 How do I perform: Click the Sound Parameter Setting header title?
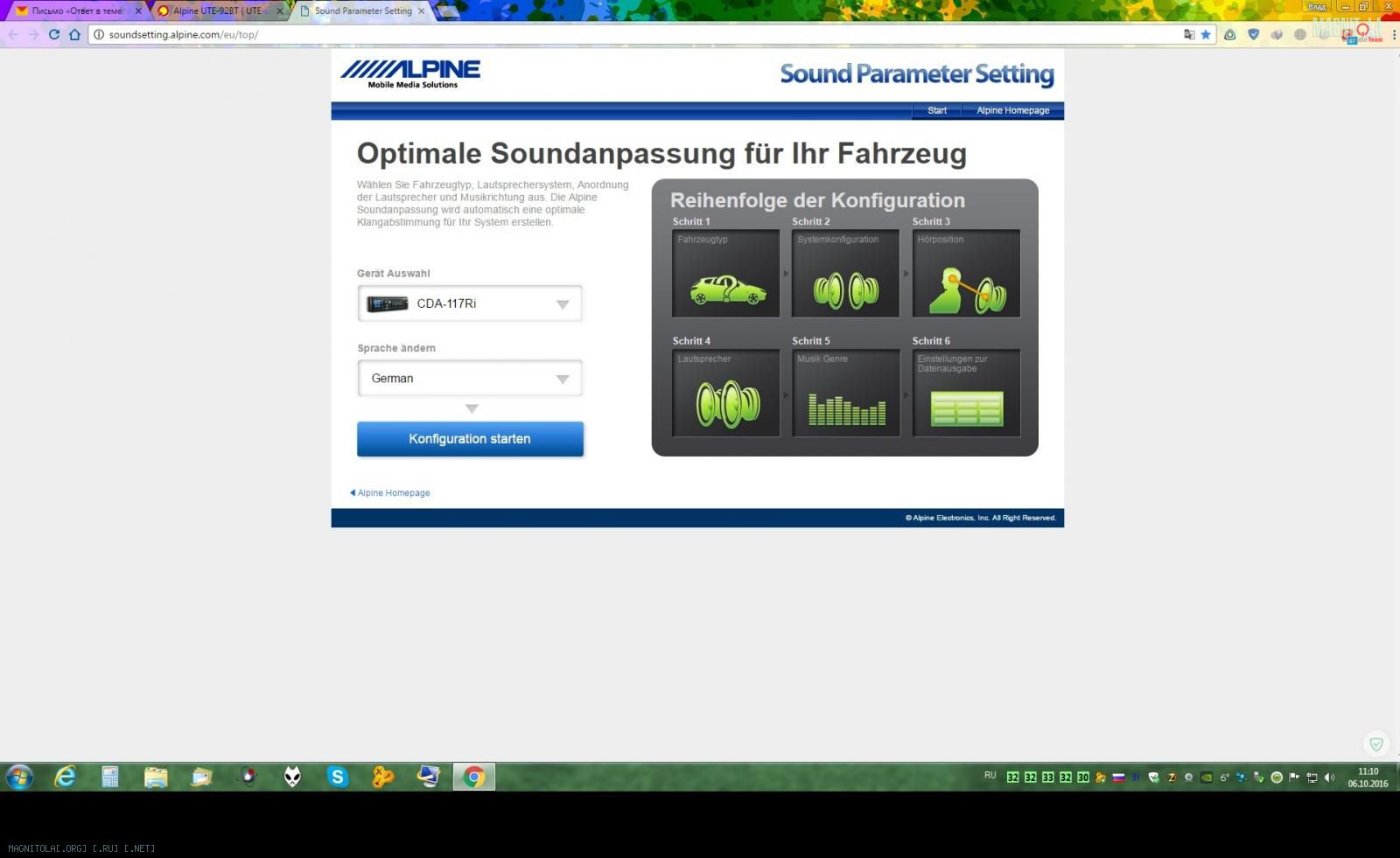(x=917, y=74)
